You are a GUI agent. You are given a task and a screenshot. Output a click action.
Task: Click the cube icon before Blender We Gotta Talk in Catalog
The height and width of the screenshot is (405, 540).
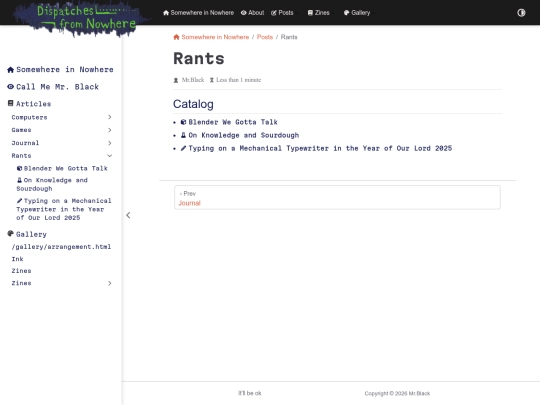[x=184, y=122]
